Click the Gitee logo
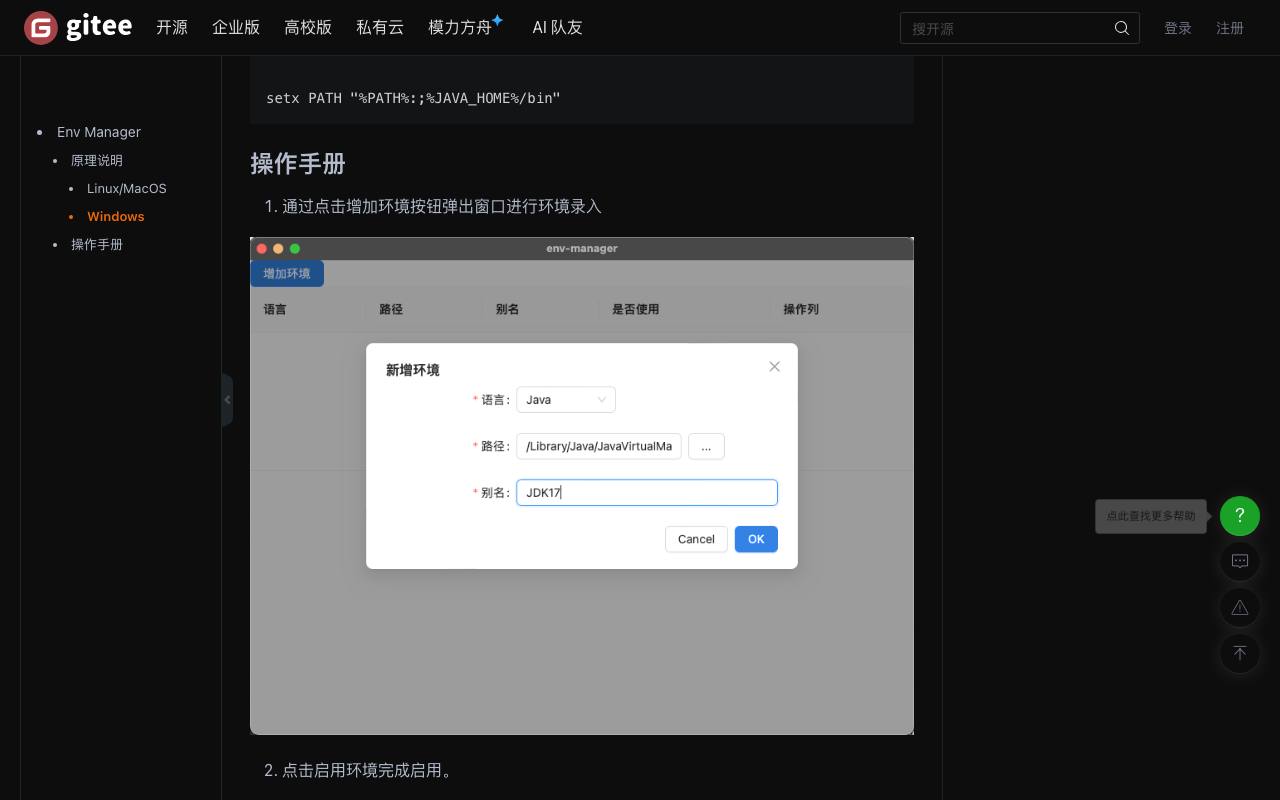The width and height of the screenshot is (1280, 800). (x=78, y=27)
